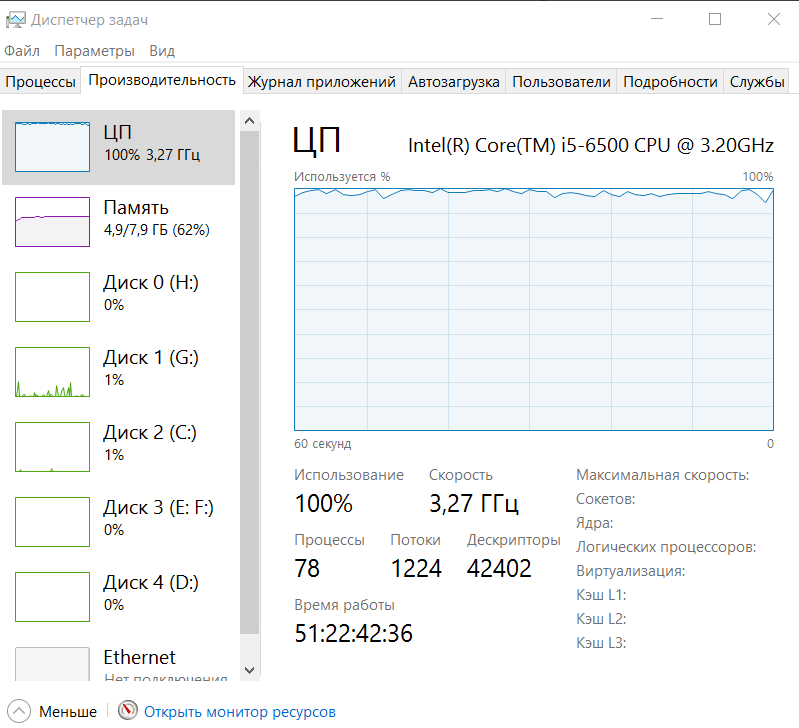Click the sidebar scroll up arrow
This screenshot has height=728, width=799.
coord(250,121)
